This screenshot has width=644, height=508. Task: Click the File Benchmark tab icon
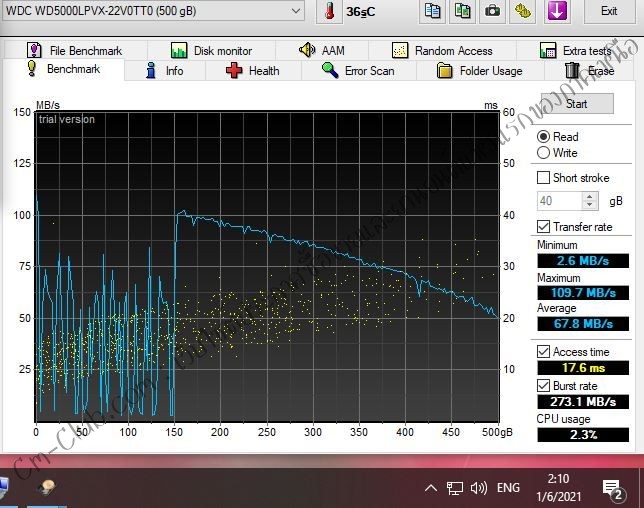pos(34,51)
